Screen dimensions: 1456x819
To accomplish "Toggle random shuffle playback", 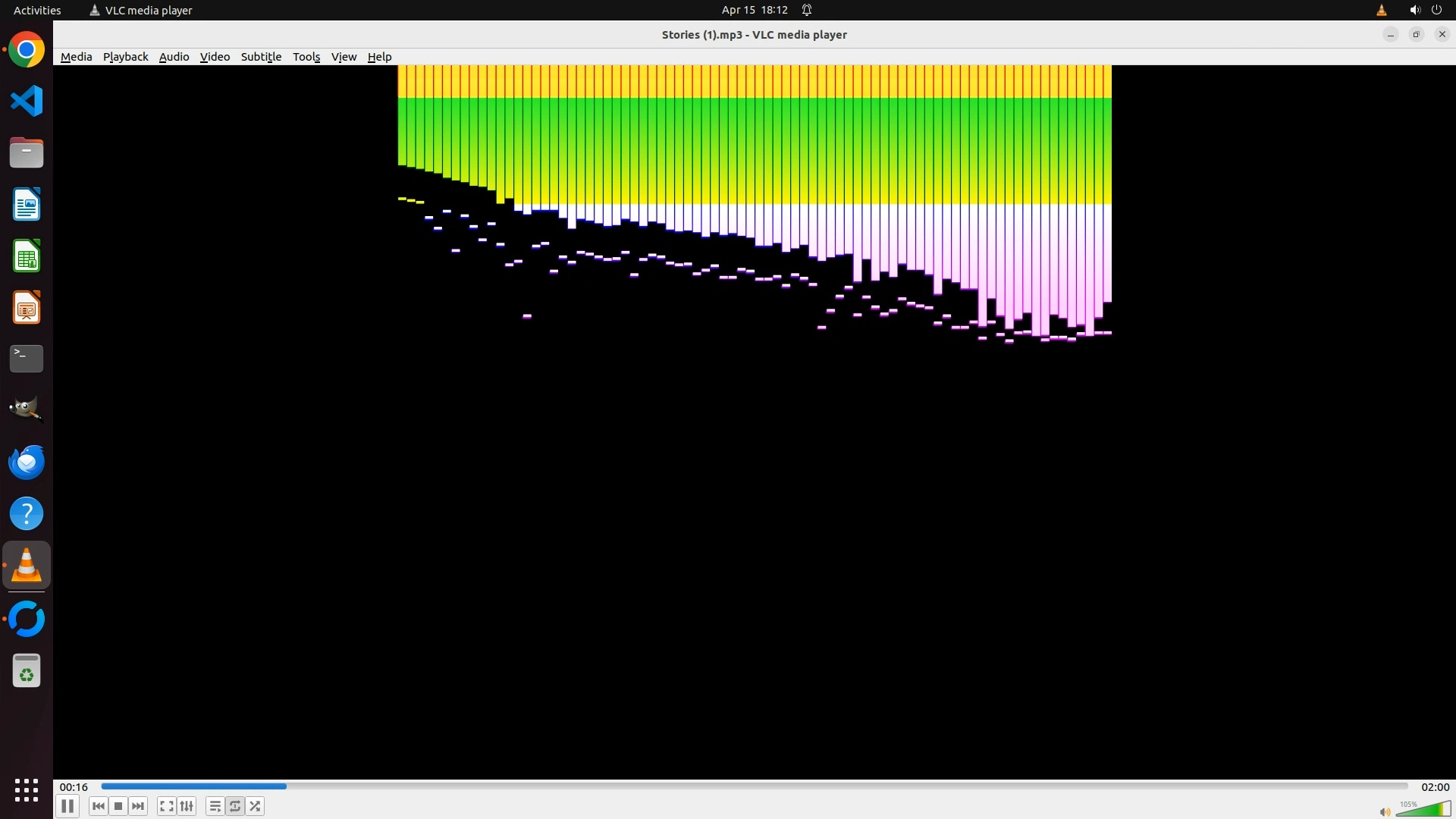I will 256,806.
